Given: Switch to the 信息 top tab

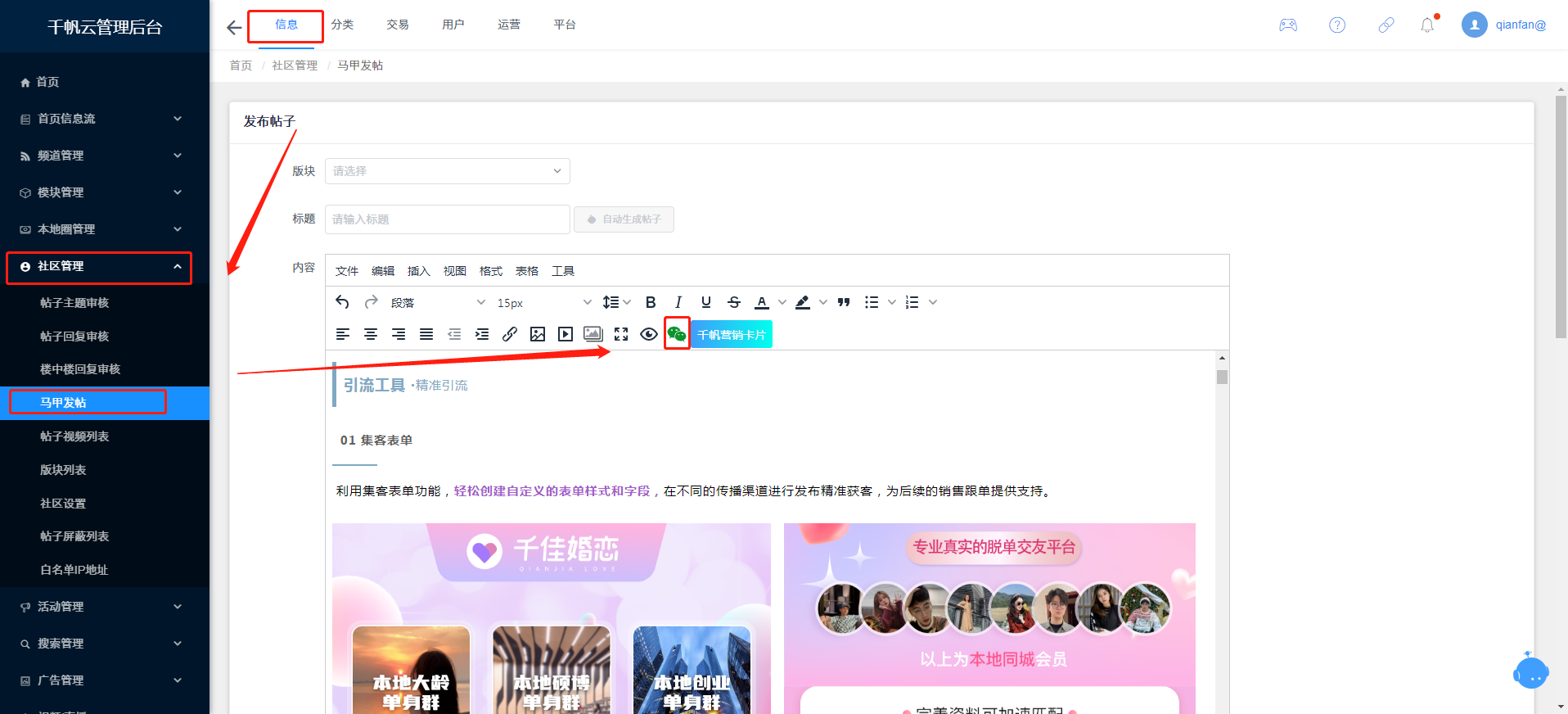Looking at the screenshot, I should pyautogui.click(x=286, y=25).
